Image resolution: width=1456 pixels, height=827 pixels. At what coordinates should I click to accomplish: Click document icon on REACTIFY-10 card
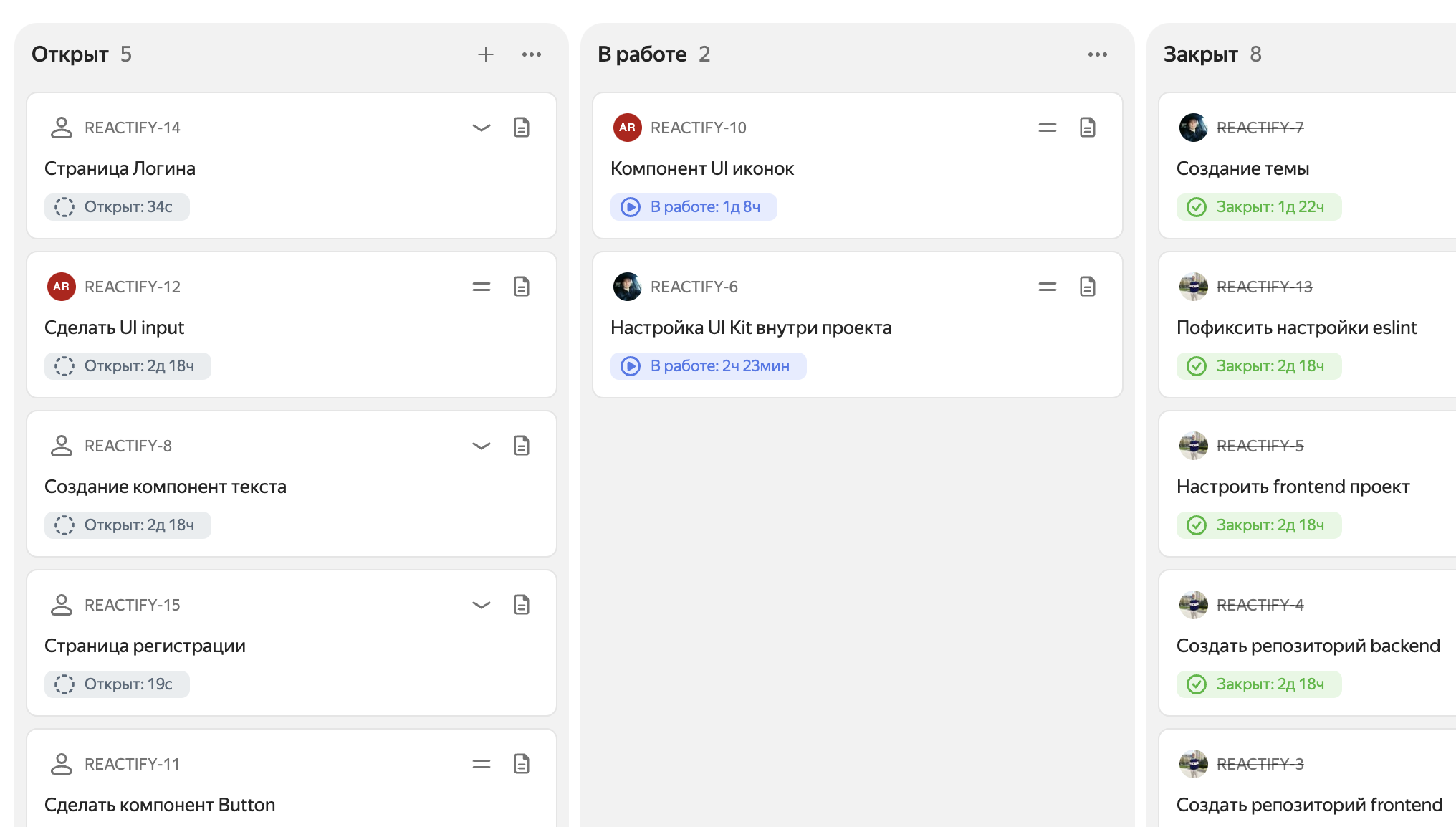coord(1088,128)
